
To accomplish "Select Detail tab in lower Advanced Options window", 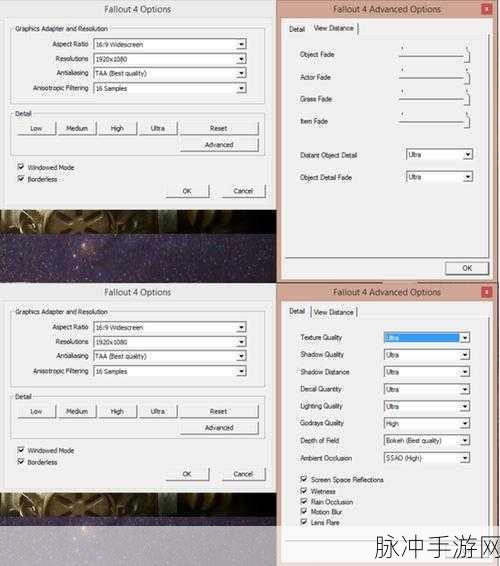I will (x=297, y=311).
